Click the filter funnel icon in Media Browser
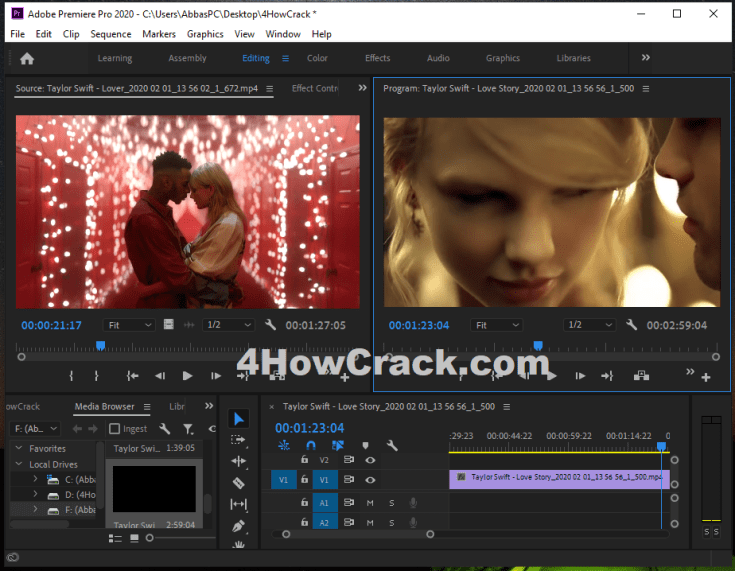Viewport: 735px width, 571px height. [x=188, y=429]
